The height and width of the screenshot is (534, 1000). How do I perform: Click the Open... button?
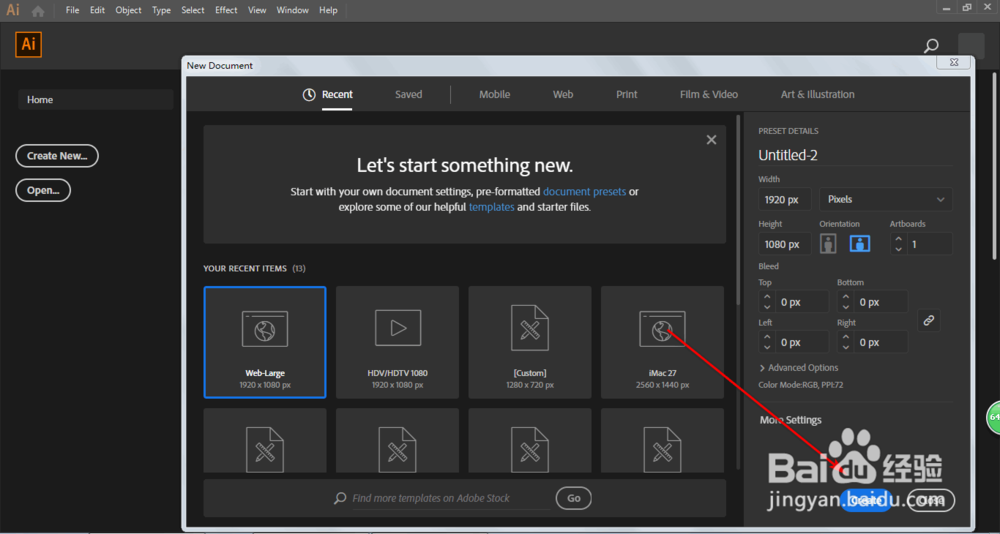click(43, 190)
